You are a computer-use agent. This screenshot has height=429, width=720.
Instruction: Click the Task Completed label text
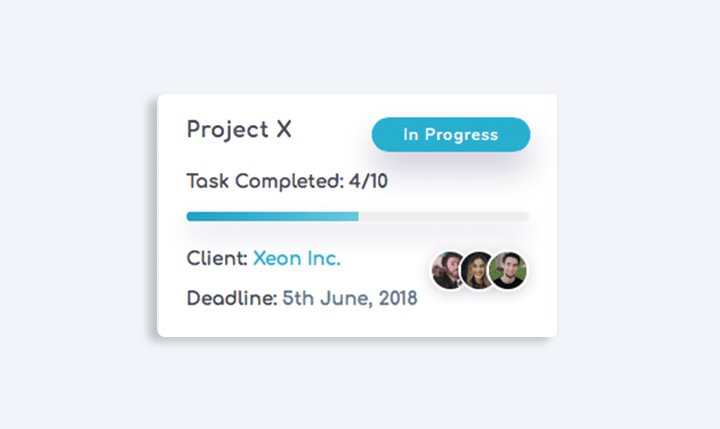coord(265,182)
